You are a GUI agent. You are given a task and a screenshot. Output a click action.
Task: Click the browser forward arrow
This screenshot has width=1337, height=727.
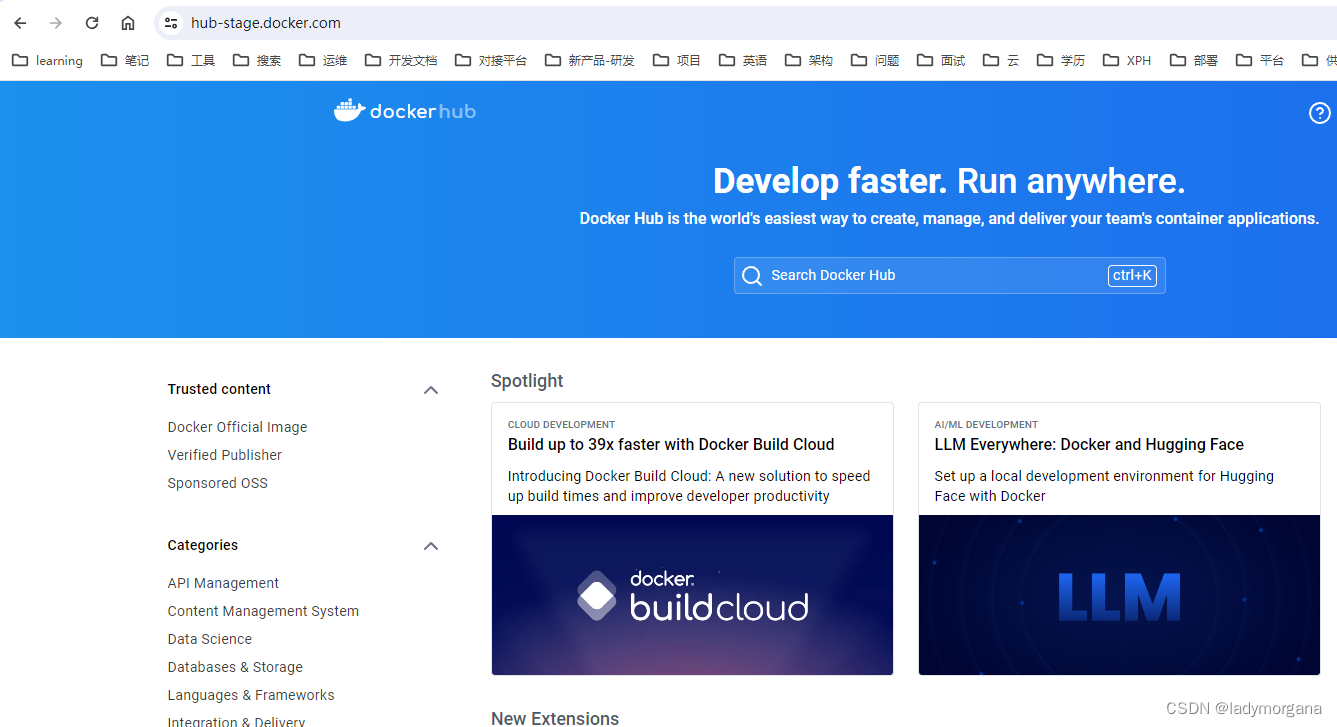[x=56, y=23]
